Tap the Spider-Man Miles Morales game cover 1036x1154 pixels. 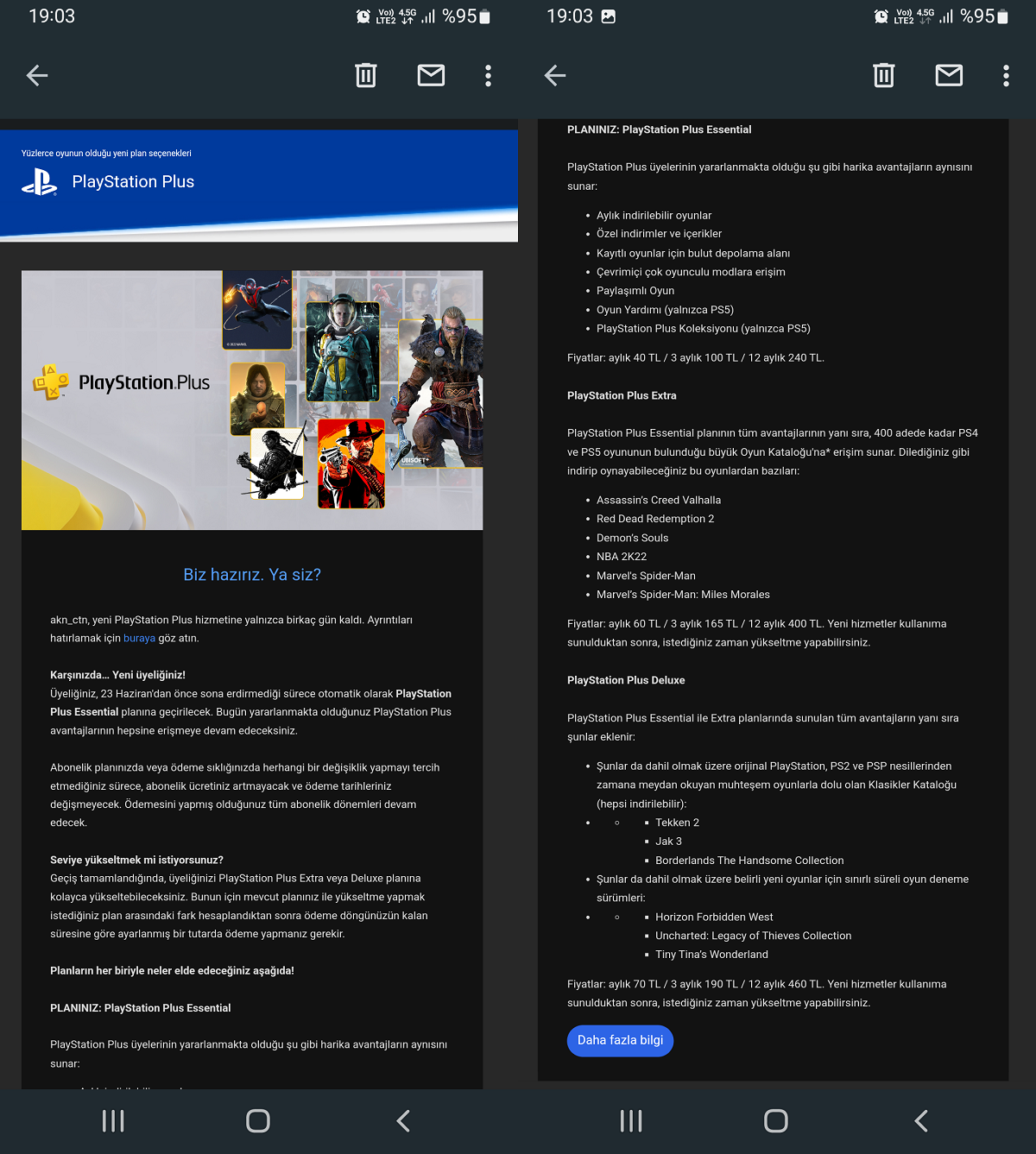[x=257, y=310]
